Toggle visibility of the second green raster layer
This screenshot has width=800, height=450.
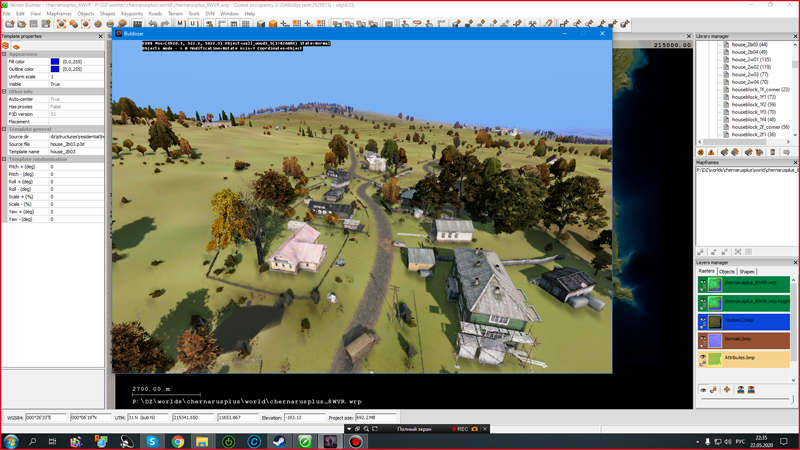pos(703,303)
